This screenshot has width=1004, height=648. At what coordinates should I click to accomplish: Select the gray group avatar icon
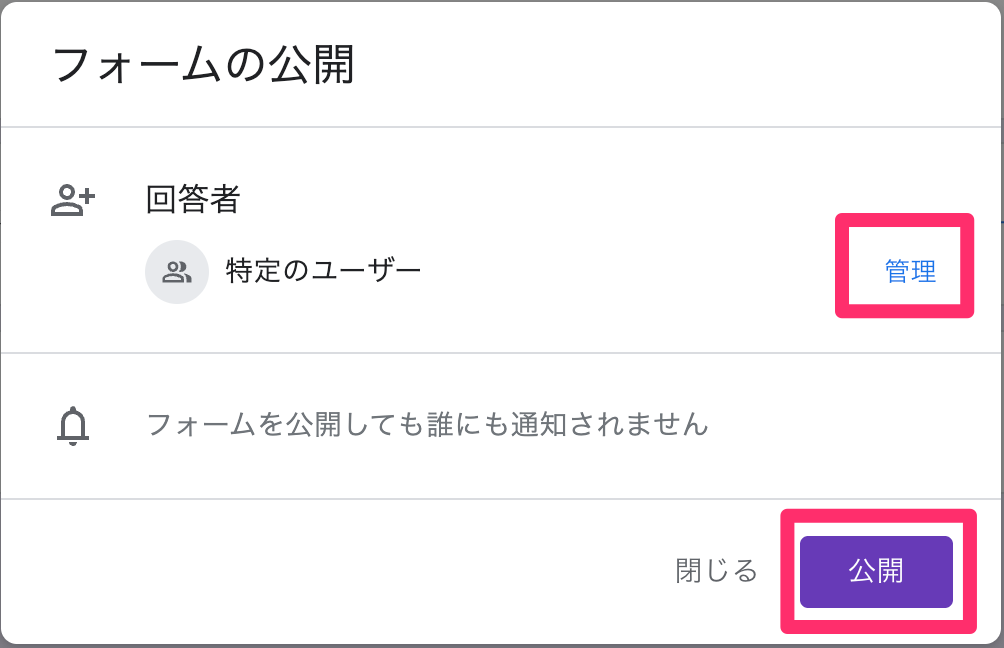click(177, 271)
